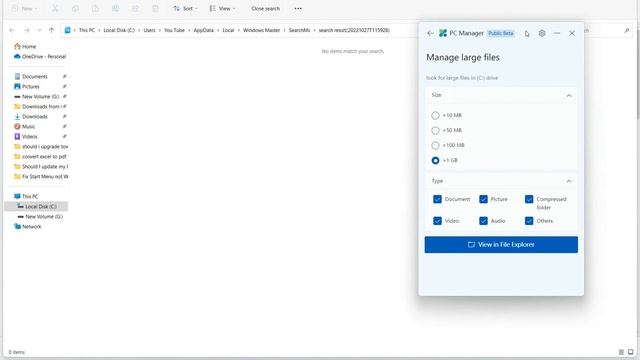Image resolution: width=640 pixels, height=360 pixels.
Task: Go forward in File Explorer navigation
Action: (x=27, y=30)
